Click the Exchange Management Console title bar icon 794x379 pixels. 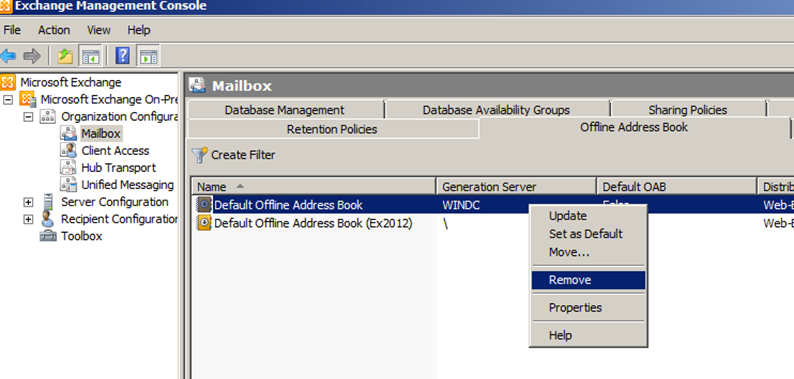click(6, 6)
